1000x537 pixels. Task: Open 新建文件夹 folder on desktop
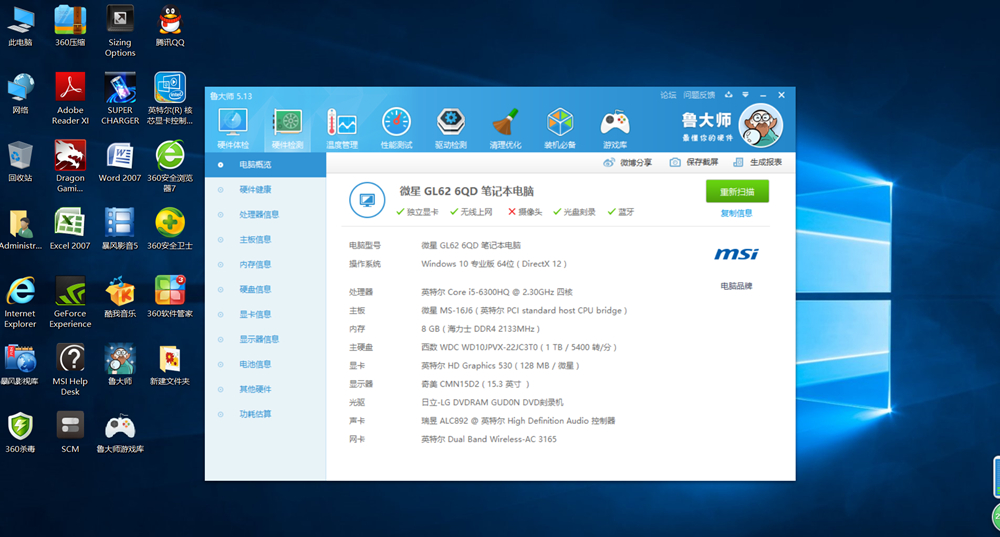tap(170, 365)
